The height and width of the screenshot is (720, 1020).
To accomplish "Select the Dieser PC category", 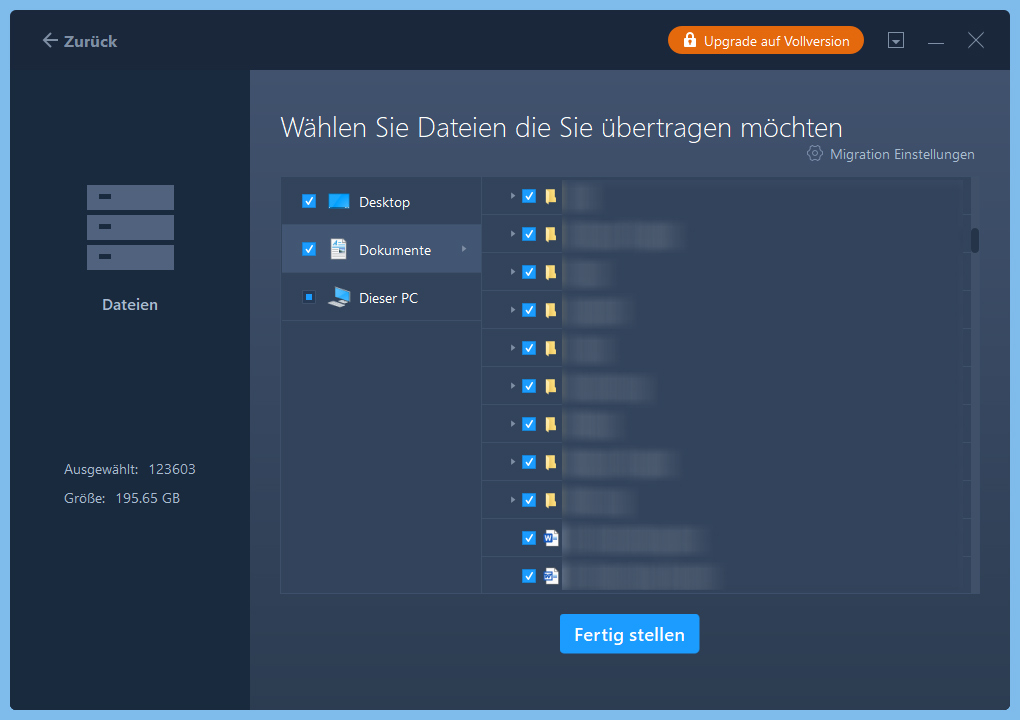I will pyautogui.click(x=388, y=297).
